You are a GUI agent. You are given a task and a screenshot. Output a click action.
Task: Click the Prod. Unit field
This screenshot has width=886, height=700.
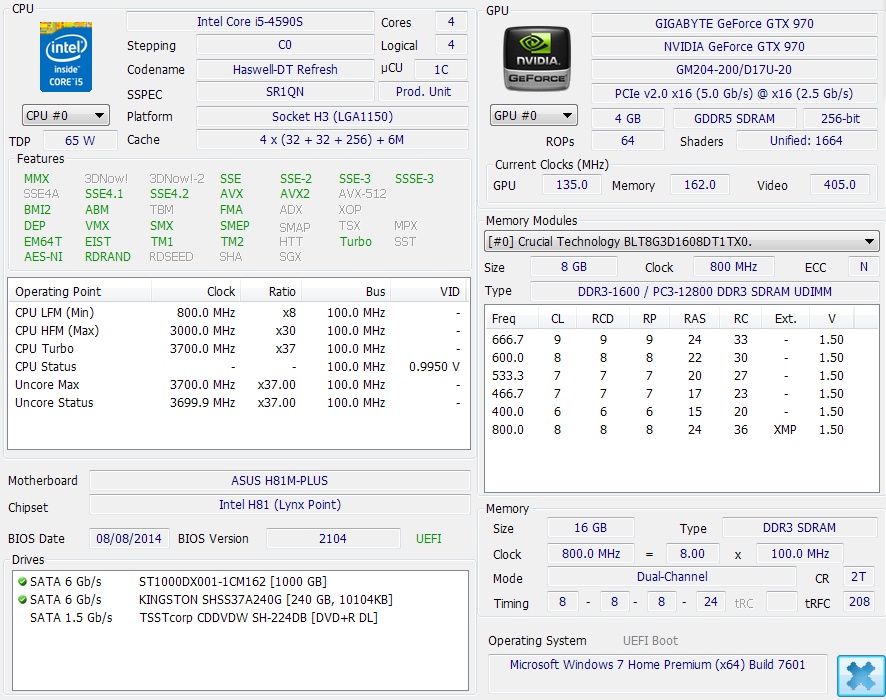(x=423, y=92)
